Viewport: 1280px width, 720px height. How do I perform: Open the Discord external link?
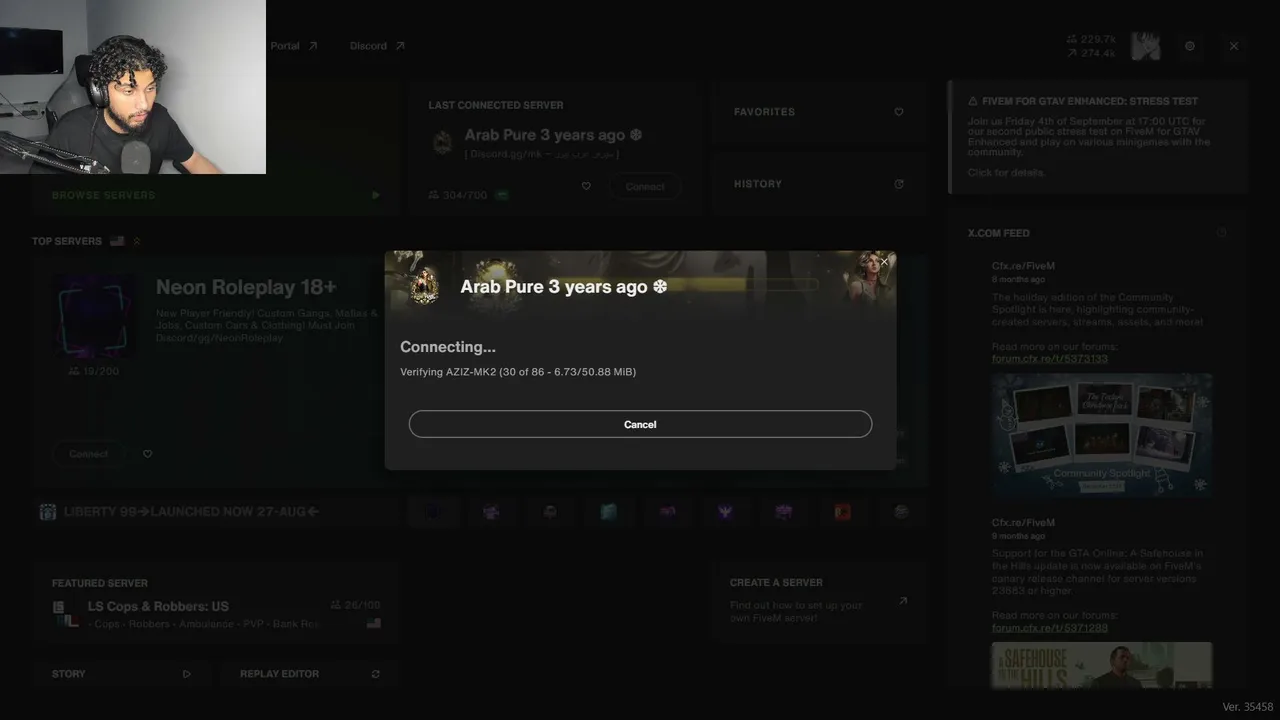378,46
